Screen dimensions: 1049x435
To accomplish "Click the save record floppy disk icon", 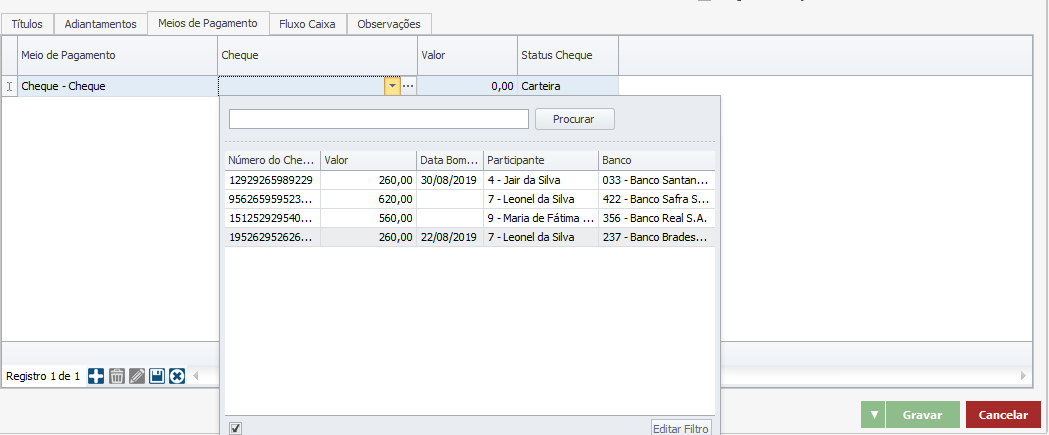I will point(157,376).
